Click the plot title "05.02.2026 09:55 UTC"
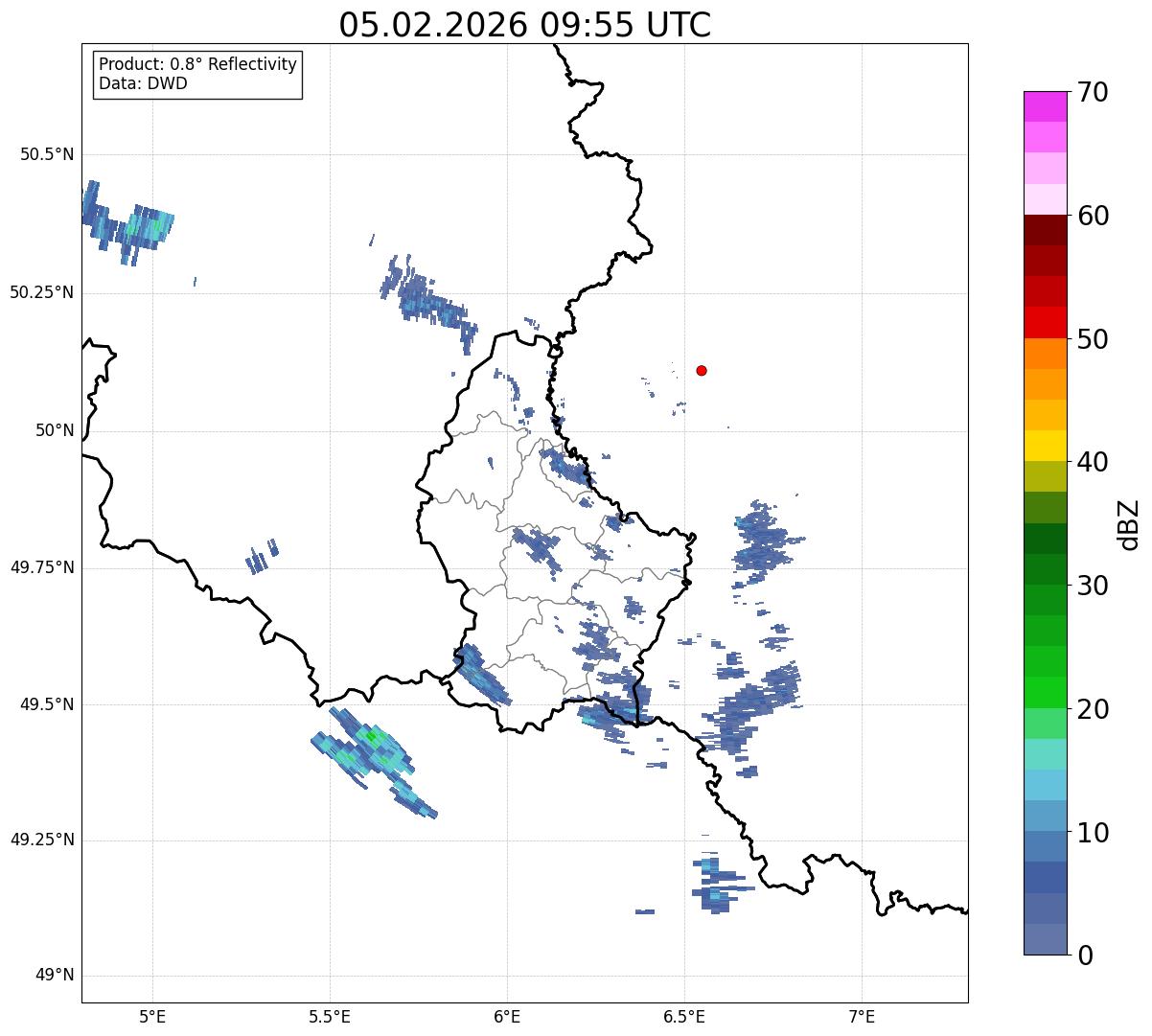 (x=525, y=24)
